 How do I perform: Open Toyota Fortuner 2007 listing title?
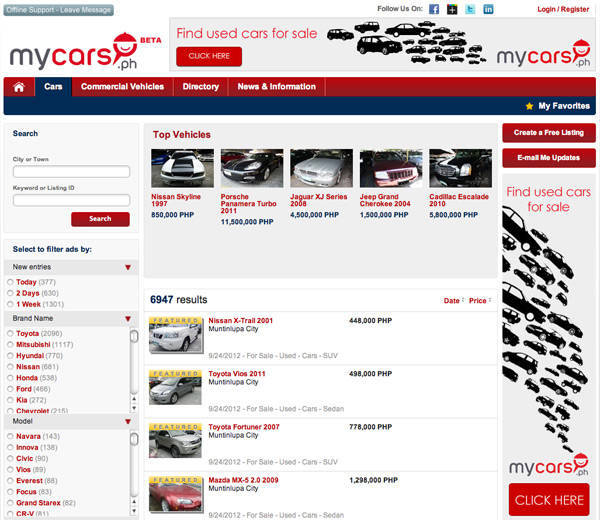pyautogui.click(x=244, y=427)
